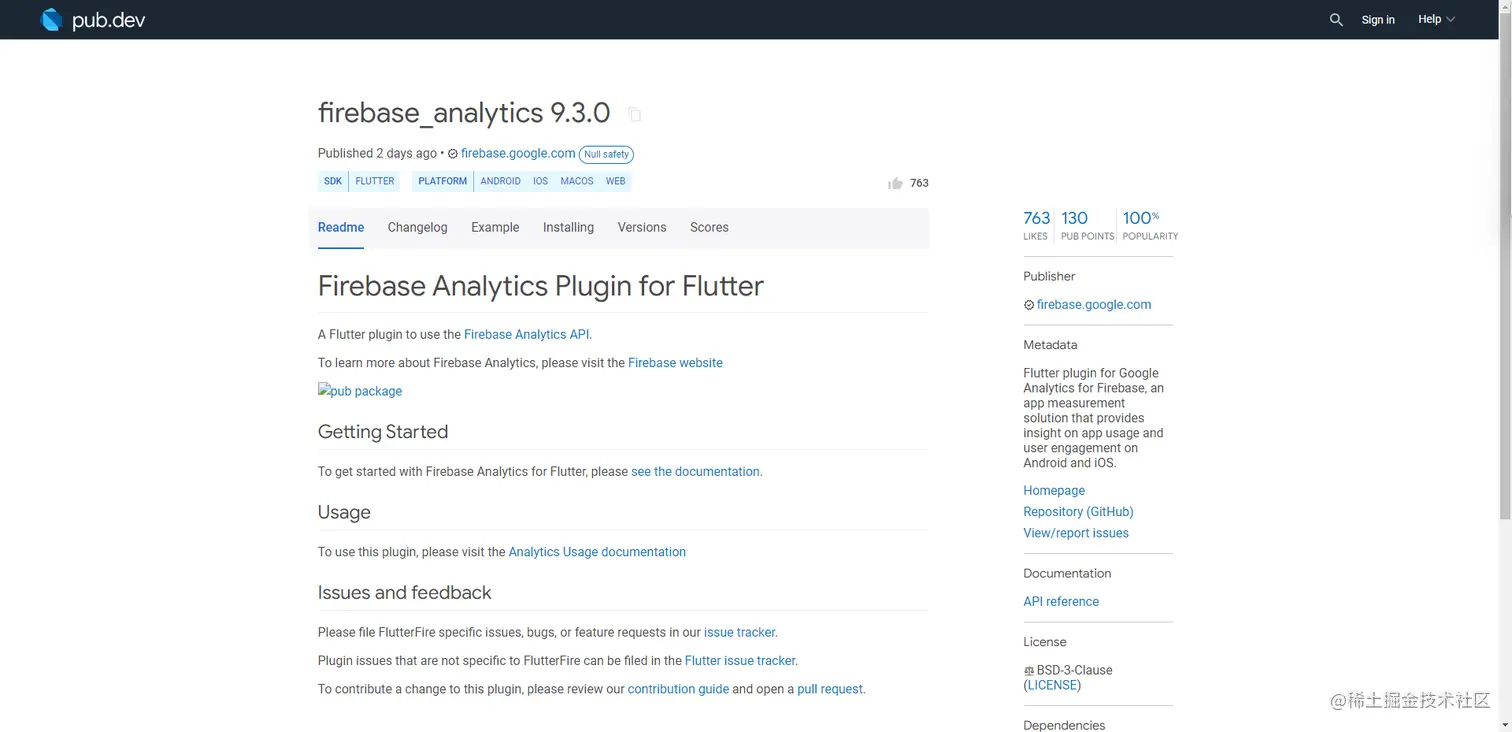This screenshot has height=732, width=1512.
Task: Select the Versions tab
Action: point(642,227)
